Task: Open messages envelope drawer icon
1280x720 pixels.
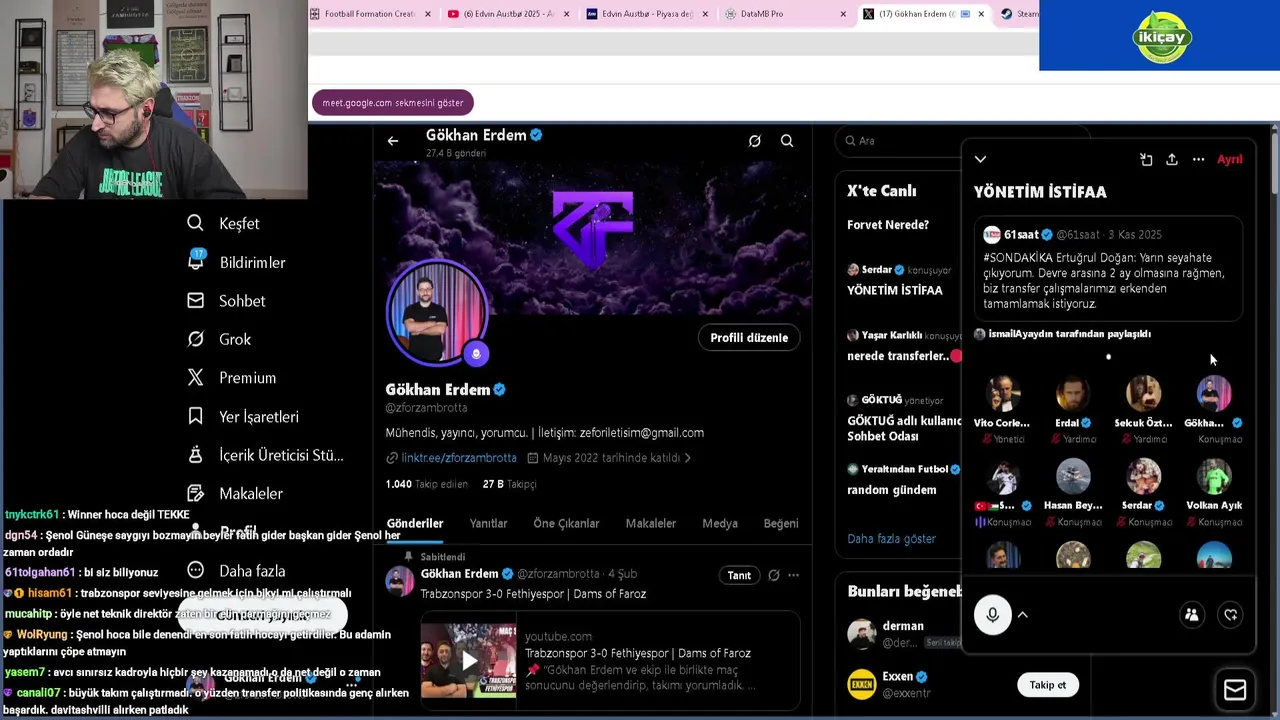Action: pyautogui.click(x=1235, y=690)
